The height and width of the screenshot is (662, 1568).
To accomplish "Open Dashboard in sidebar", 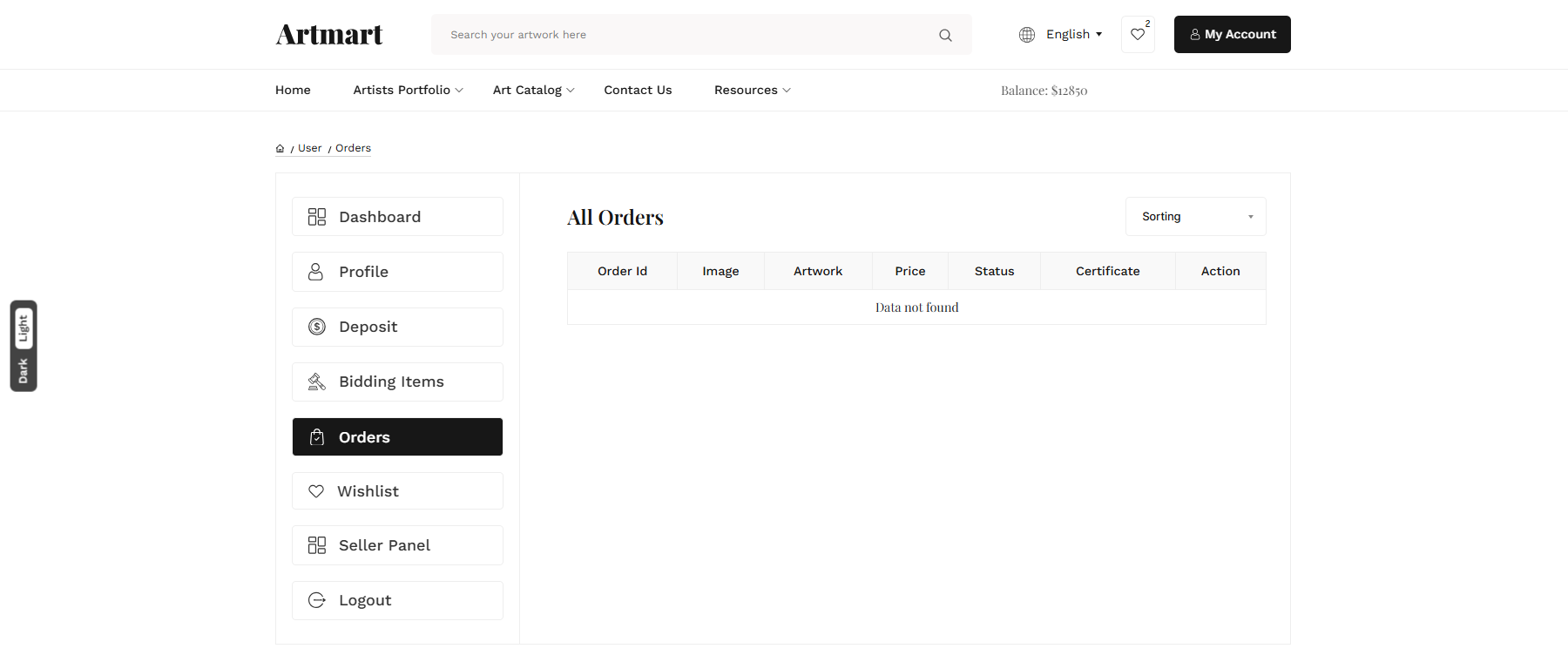I will (397, 217).
